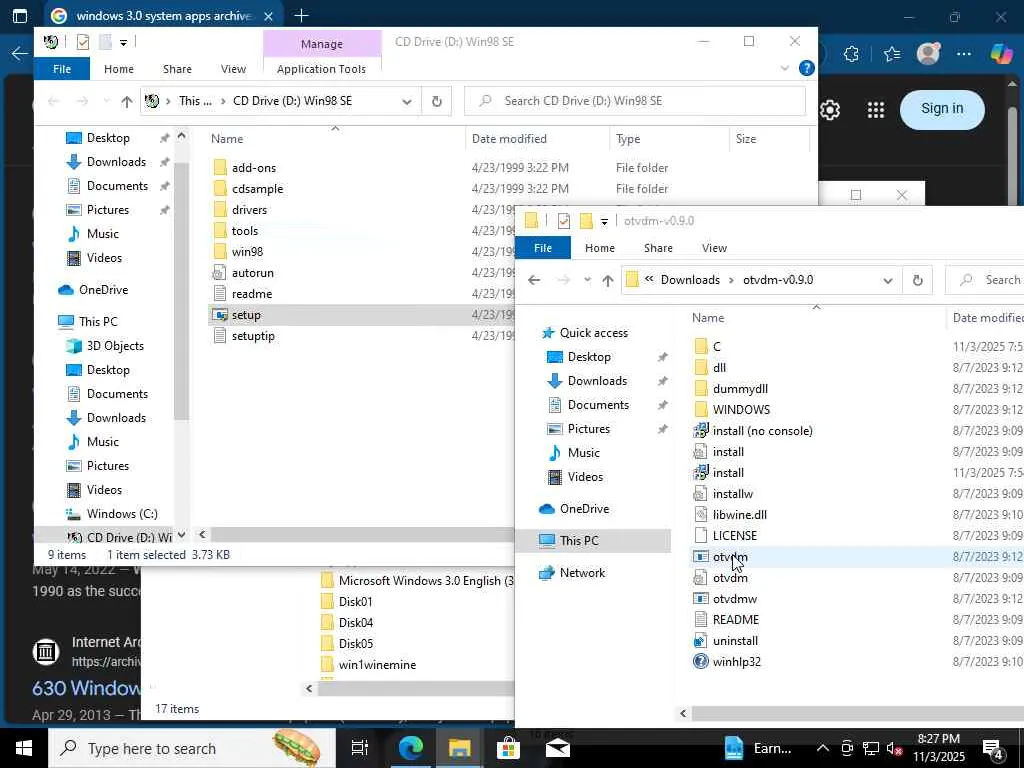Open Google settings gear in browser
This screenshot has width=1024, height=768.
tap(829, 110)
